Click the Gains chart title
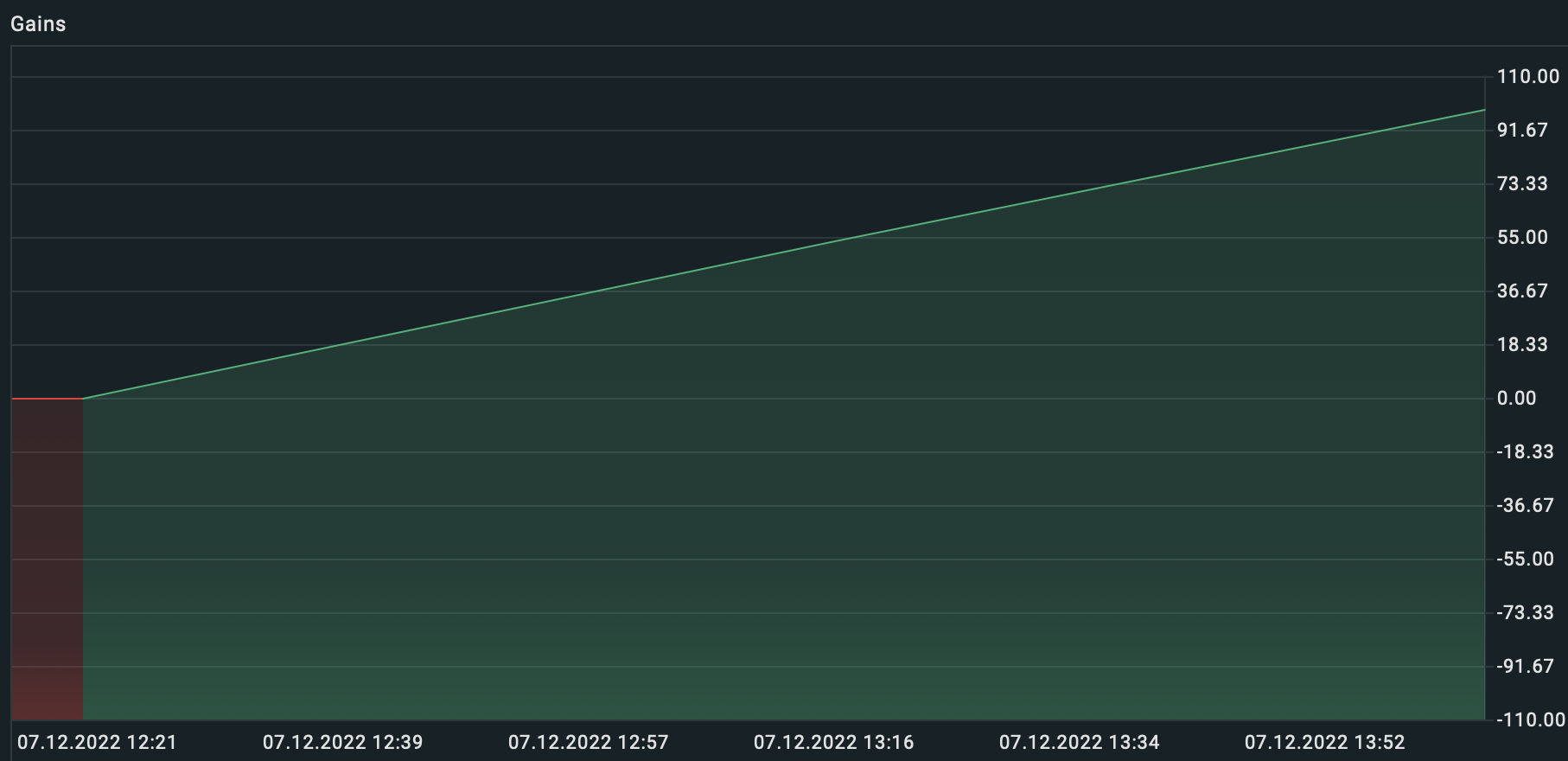This screenshot has height=761, width=1568. pyautogui.click(x=38, y=24)
